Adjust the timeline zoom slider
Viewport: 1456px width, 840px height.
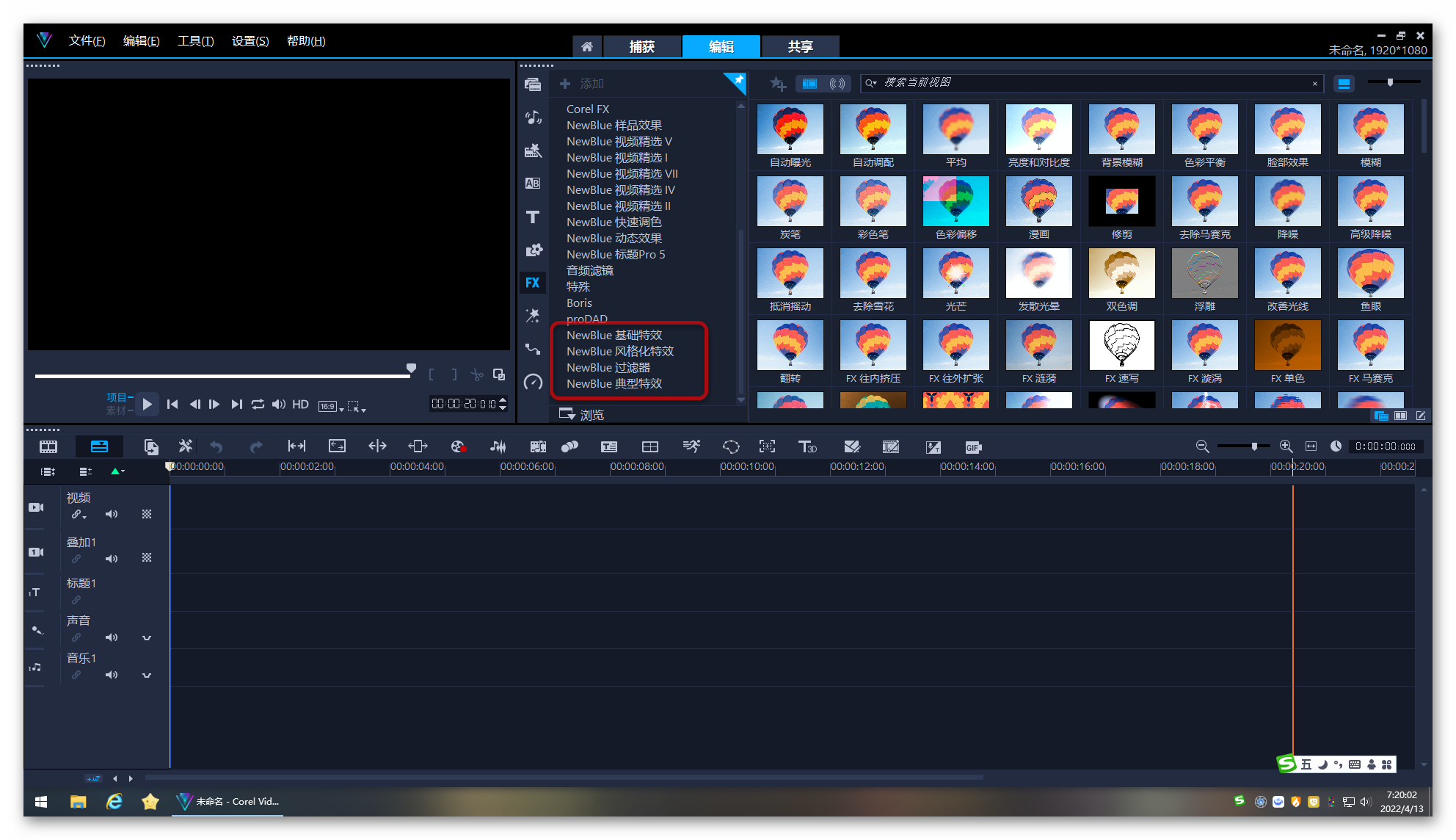click(x=1253, y=446)
